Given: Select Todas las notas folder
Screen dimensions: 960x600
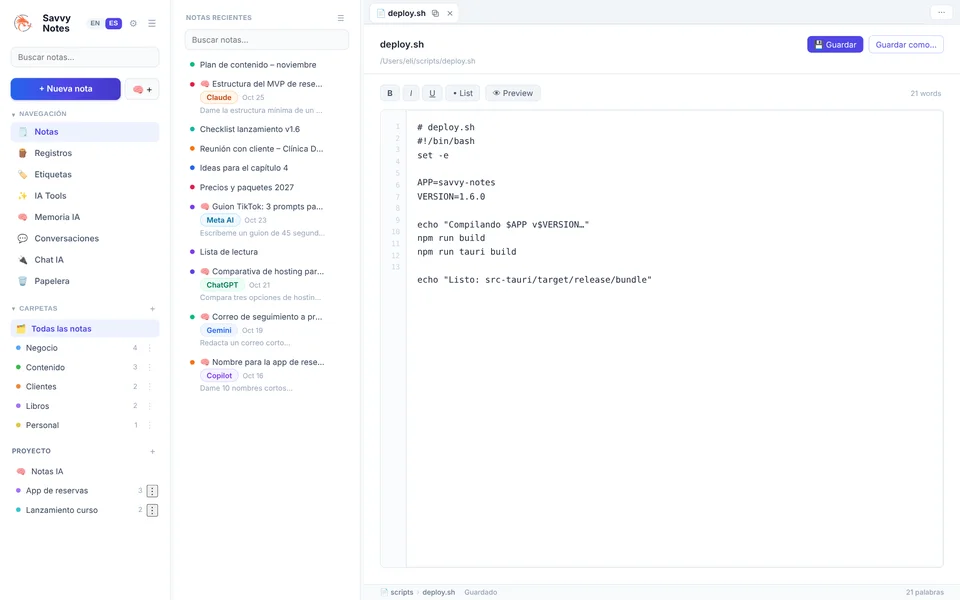Looking at the screenshot, I should pyautogui.click(x=85, y=329).
